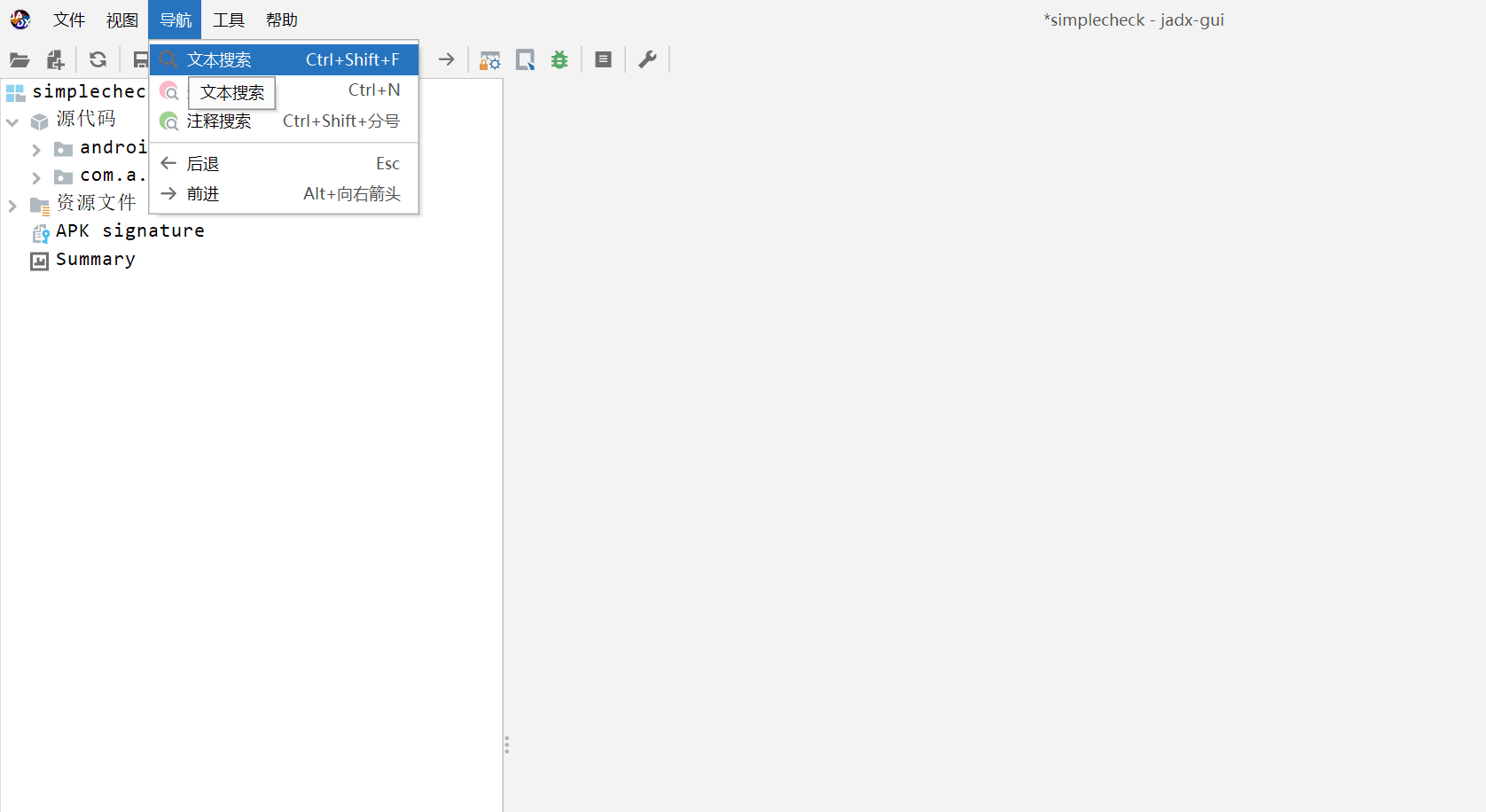
Task: Click the open file folder icon
Action: pos(20,60)
